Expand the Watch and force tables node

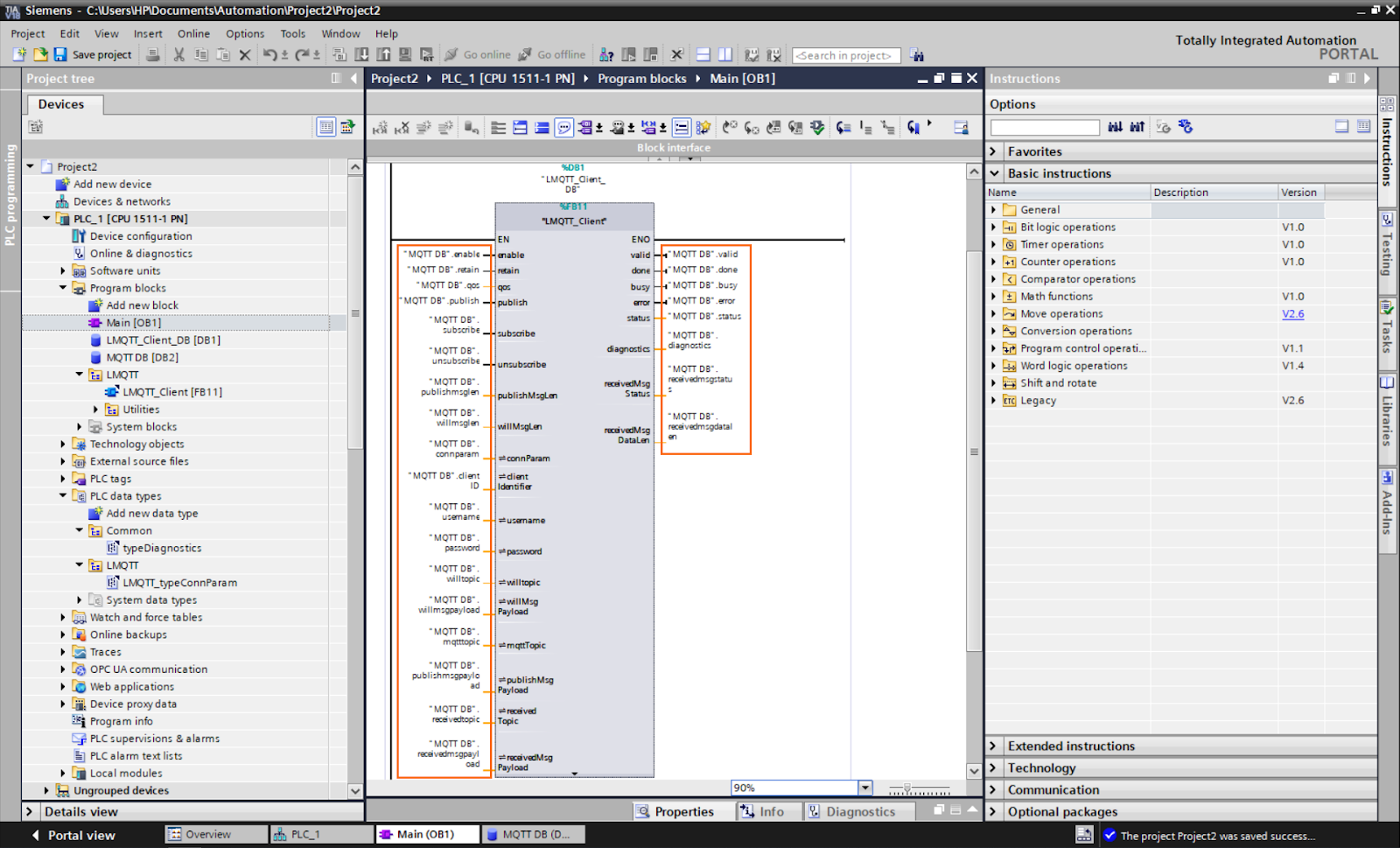pos(63,617)
